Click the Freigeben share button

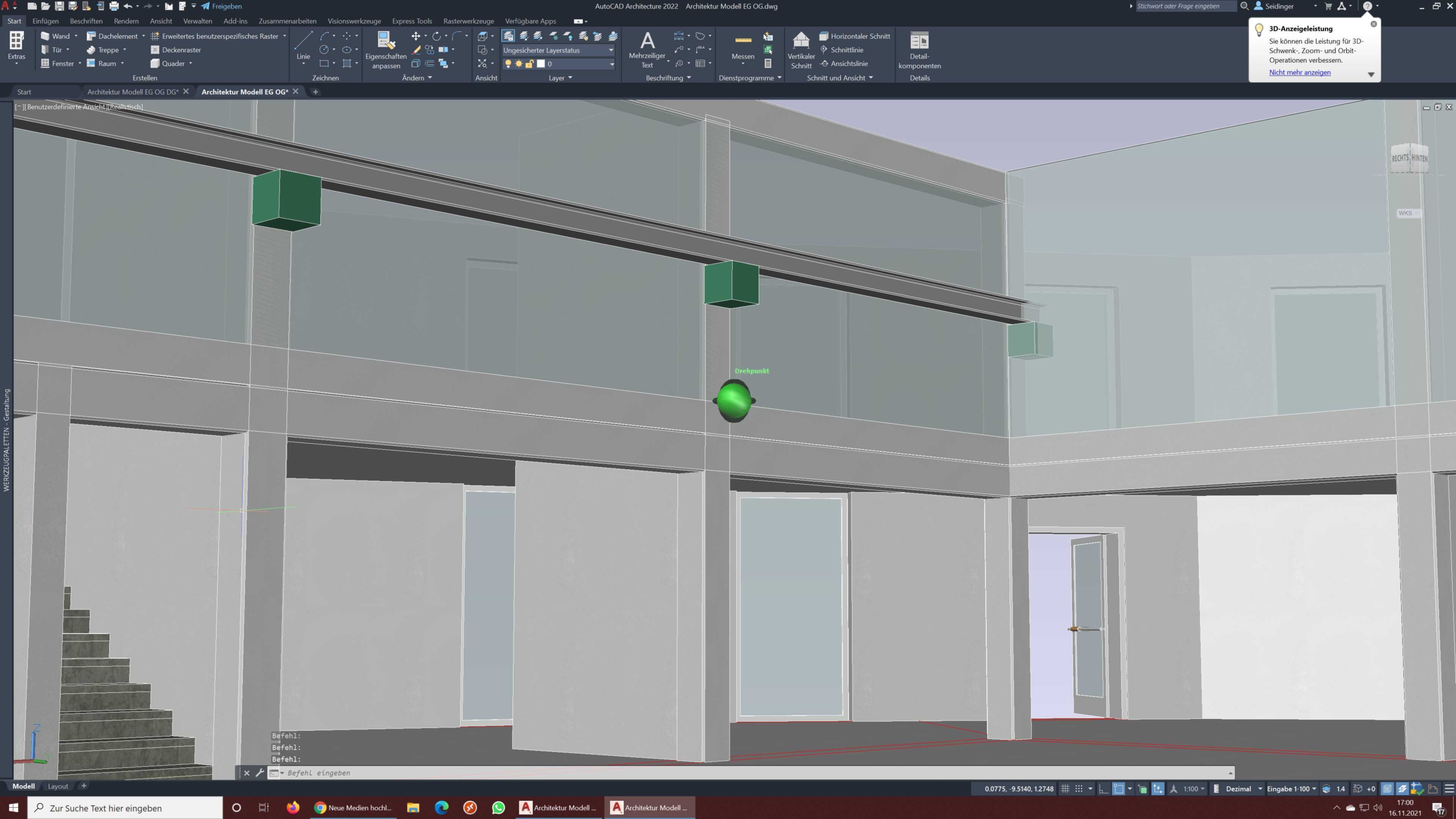222,6
